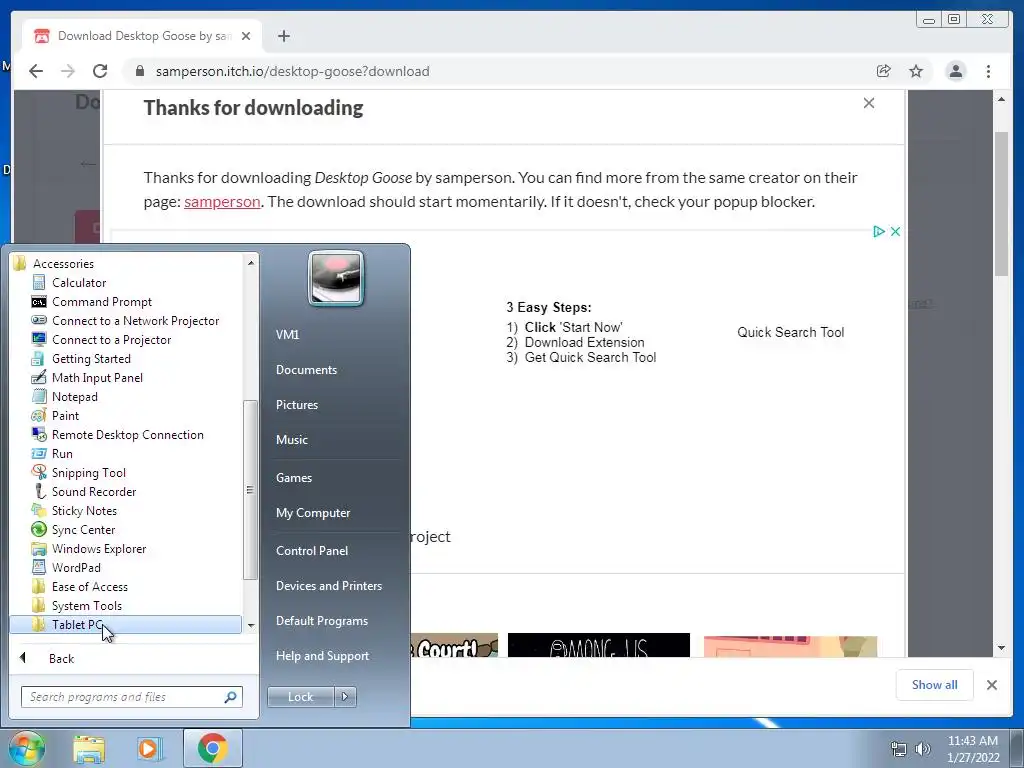
Task: Open the Run dialog entry
Action: [62, 453]
